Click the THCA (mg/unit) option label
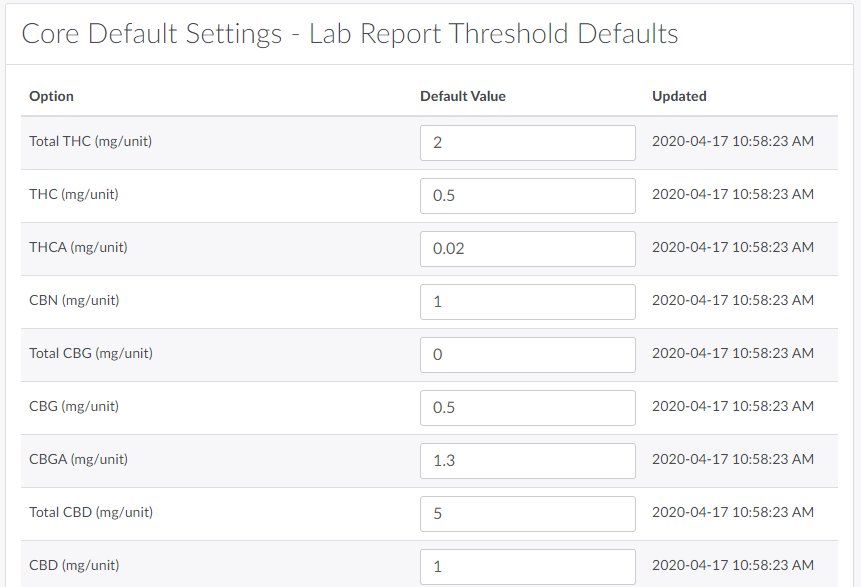 point(78,247)
